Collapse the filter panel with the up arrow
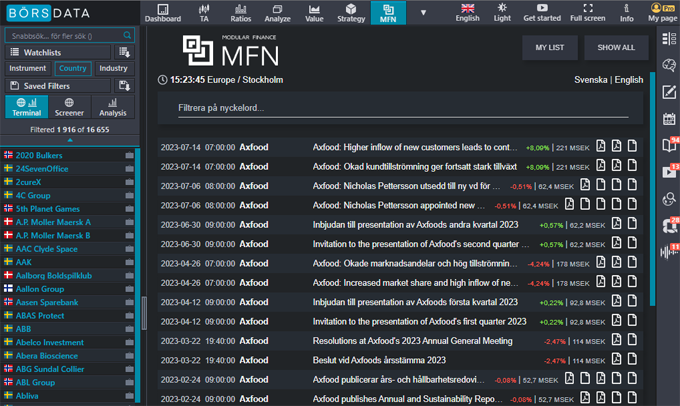The height and width of the screenshot is (406, 680). [x=70, y=140]
